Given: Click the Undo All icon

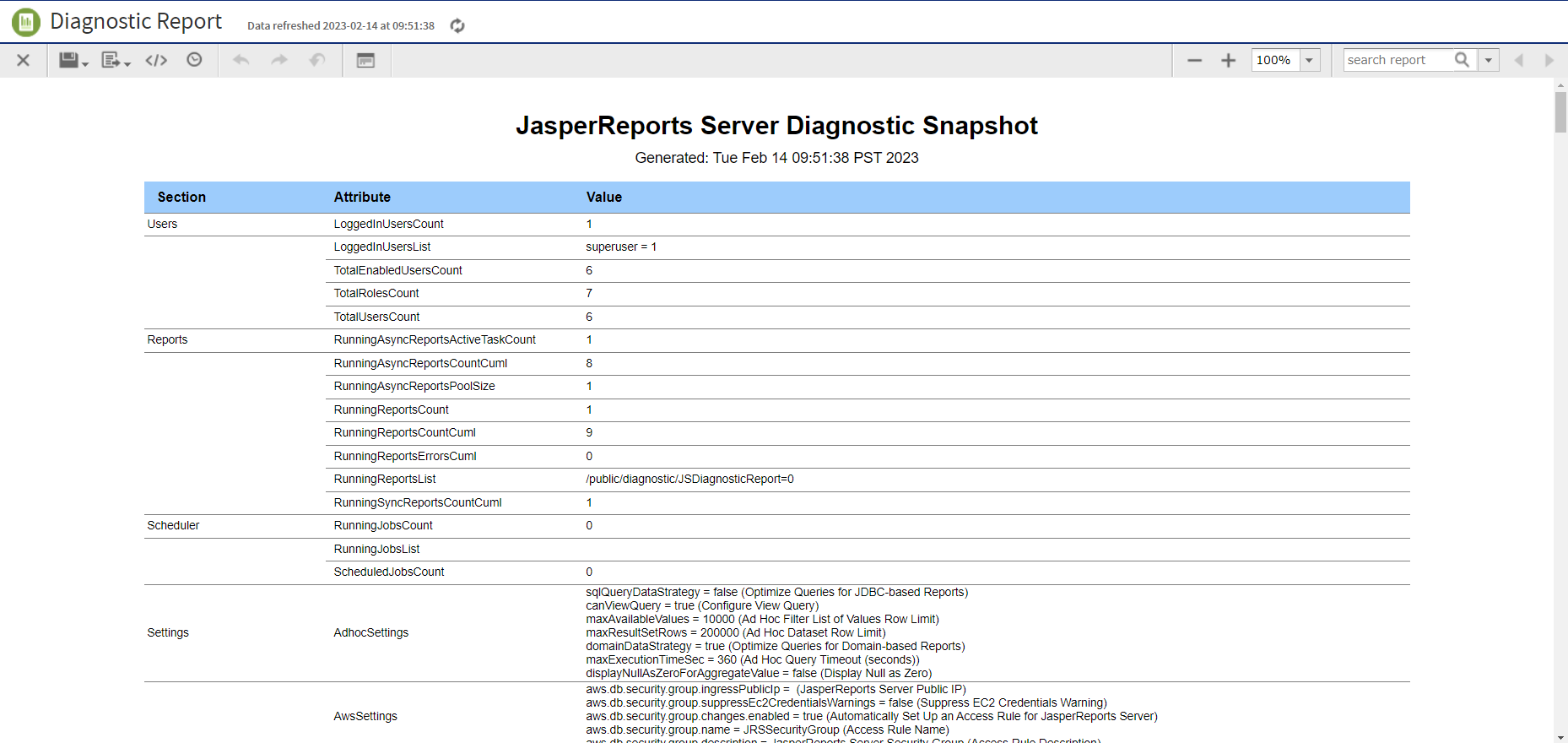Looking at the screenshot, I should point(317,60).
